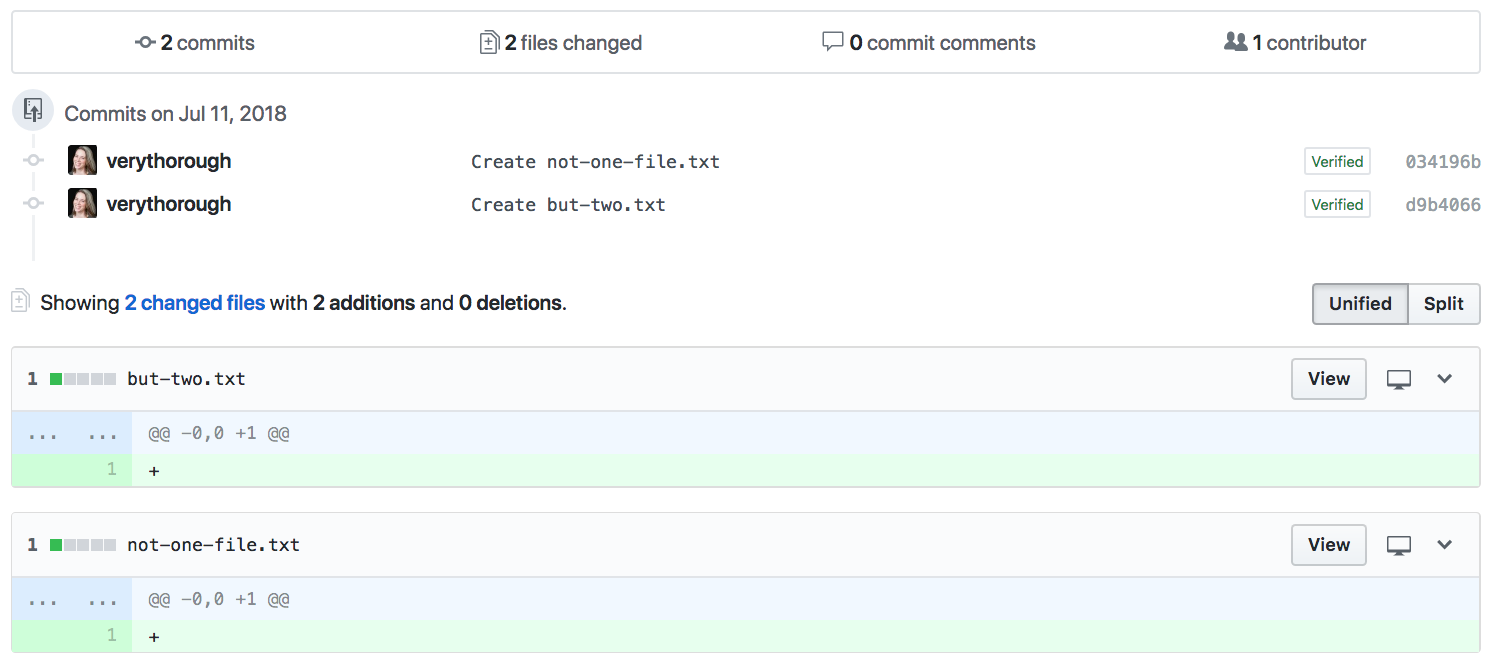Click the diff file icon beside Showing text
Image resolution: width=1492 pixels, height=664 pixels.
pos(20,300)
